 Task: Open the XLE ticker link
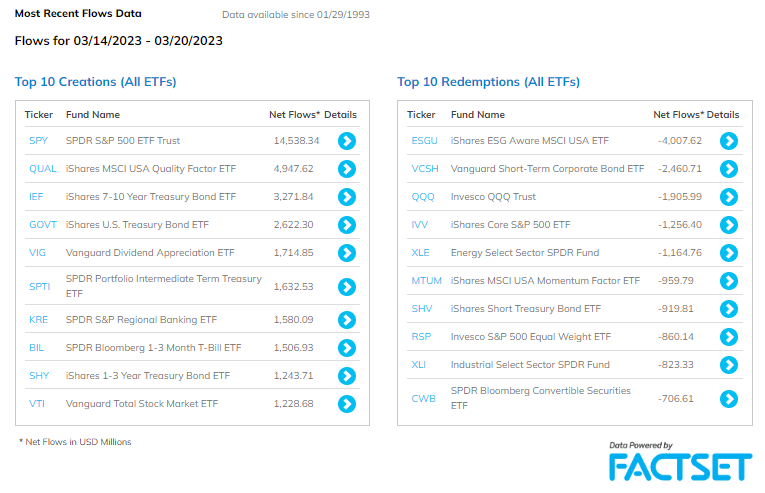[420, 252]
